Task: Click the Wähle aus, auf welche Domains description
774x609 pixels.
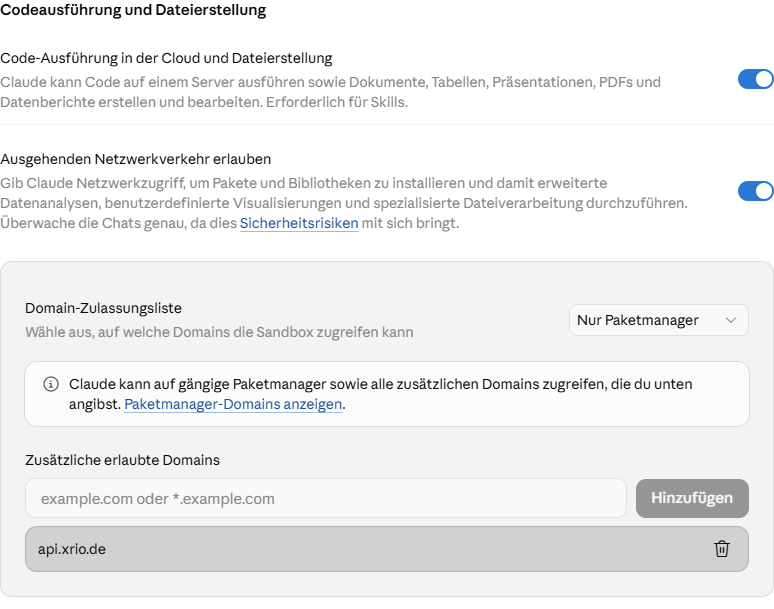Action: 219,332
